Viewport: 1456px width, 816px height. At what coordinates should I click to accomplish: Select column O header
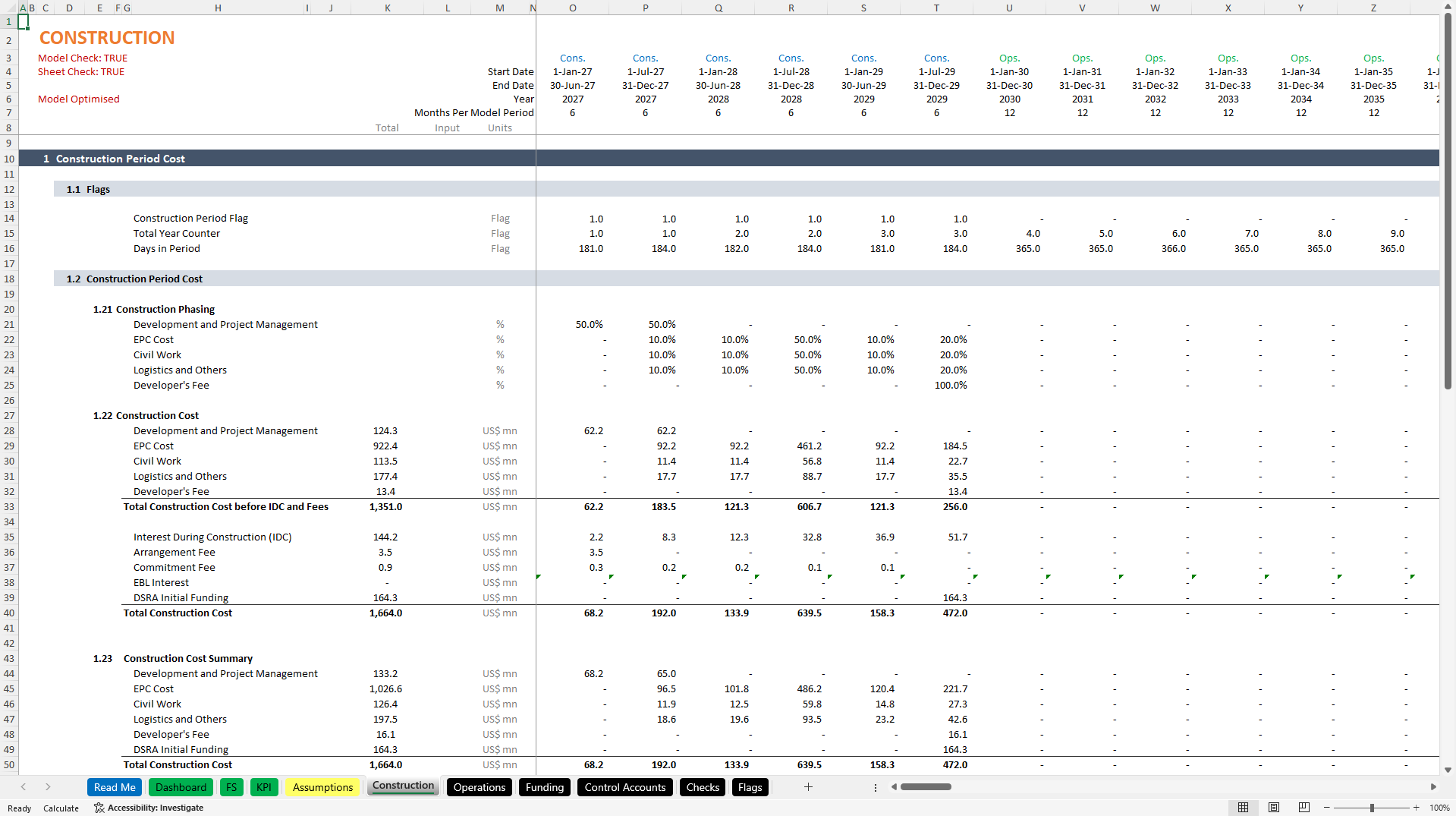click(573, 8)
